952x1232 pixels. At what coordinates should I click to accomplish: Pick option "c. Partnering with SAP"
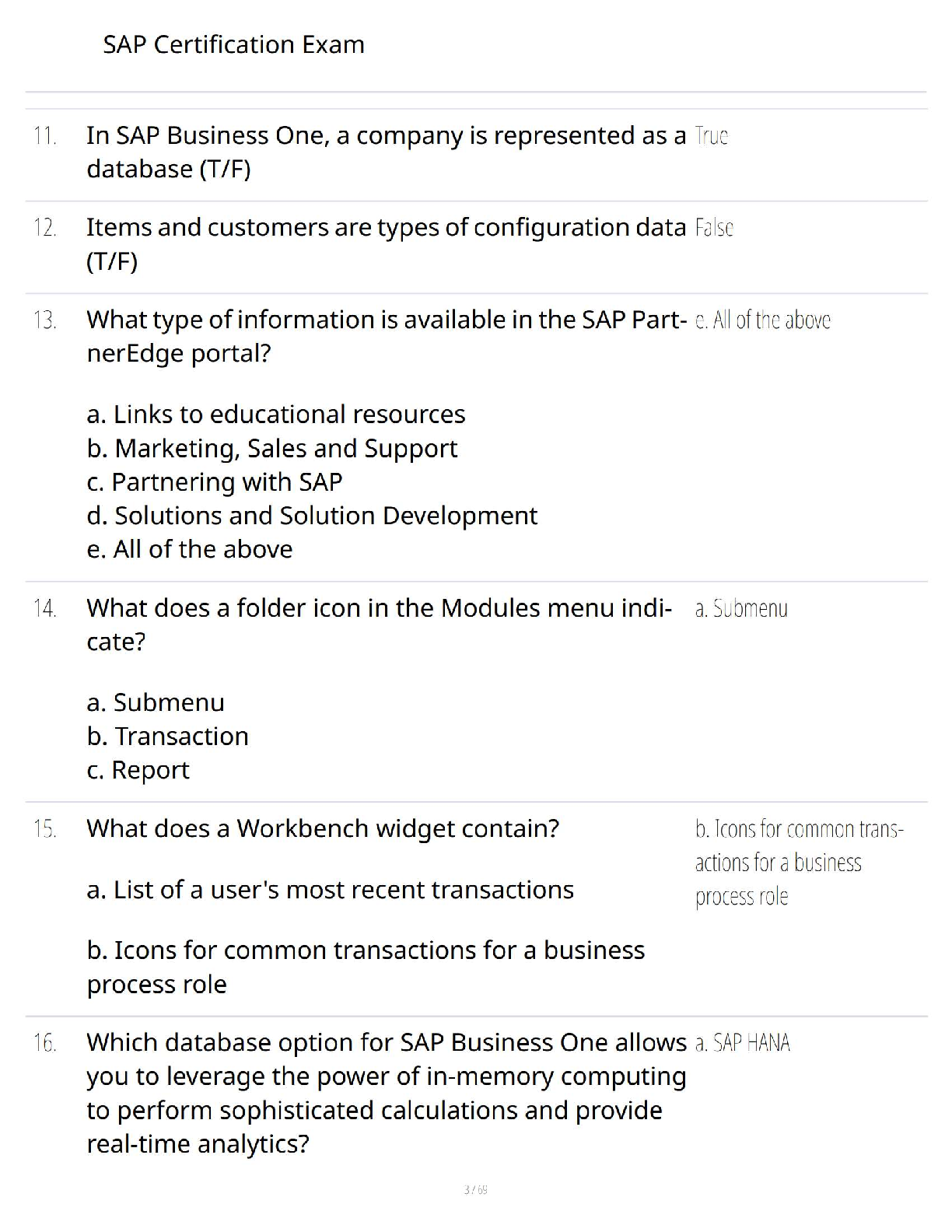(215, 482)
